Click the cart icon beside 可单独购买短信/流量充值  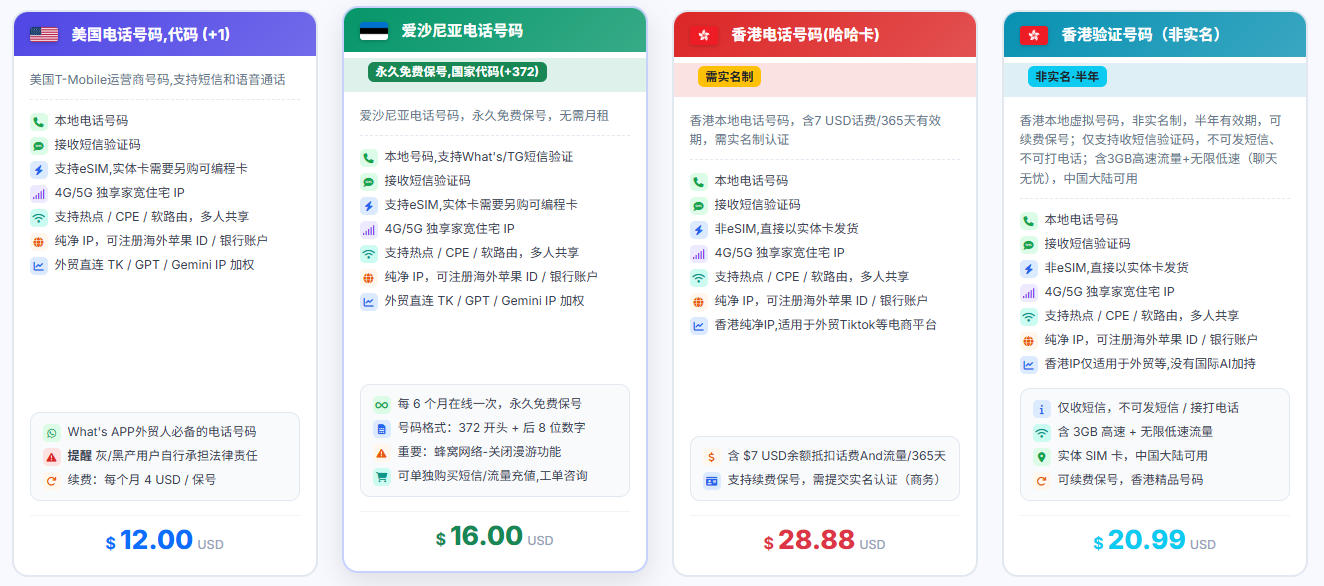click(x=381, y=477)
